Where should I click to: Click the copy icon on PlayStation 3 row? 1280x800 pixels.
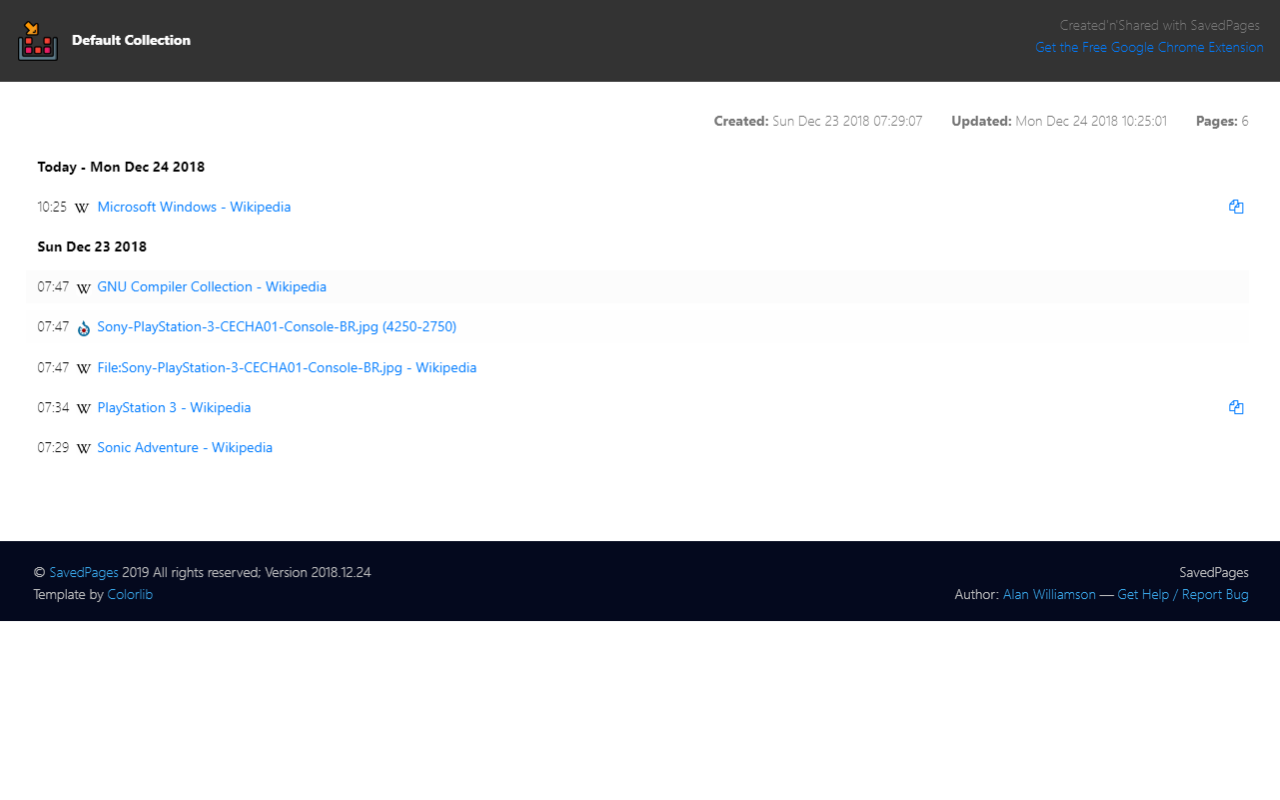point(1236,407)
